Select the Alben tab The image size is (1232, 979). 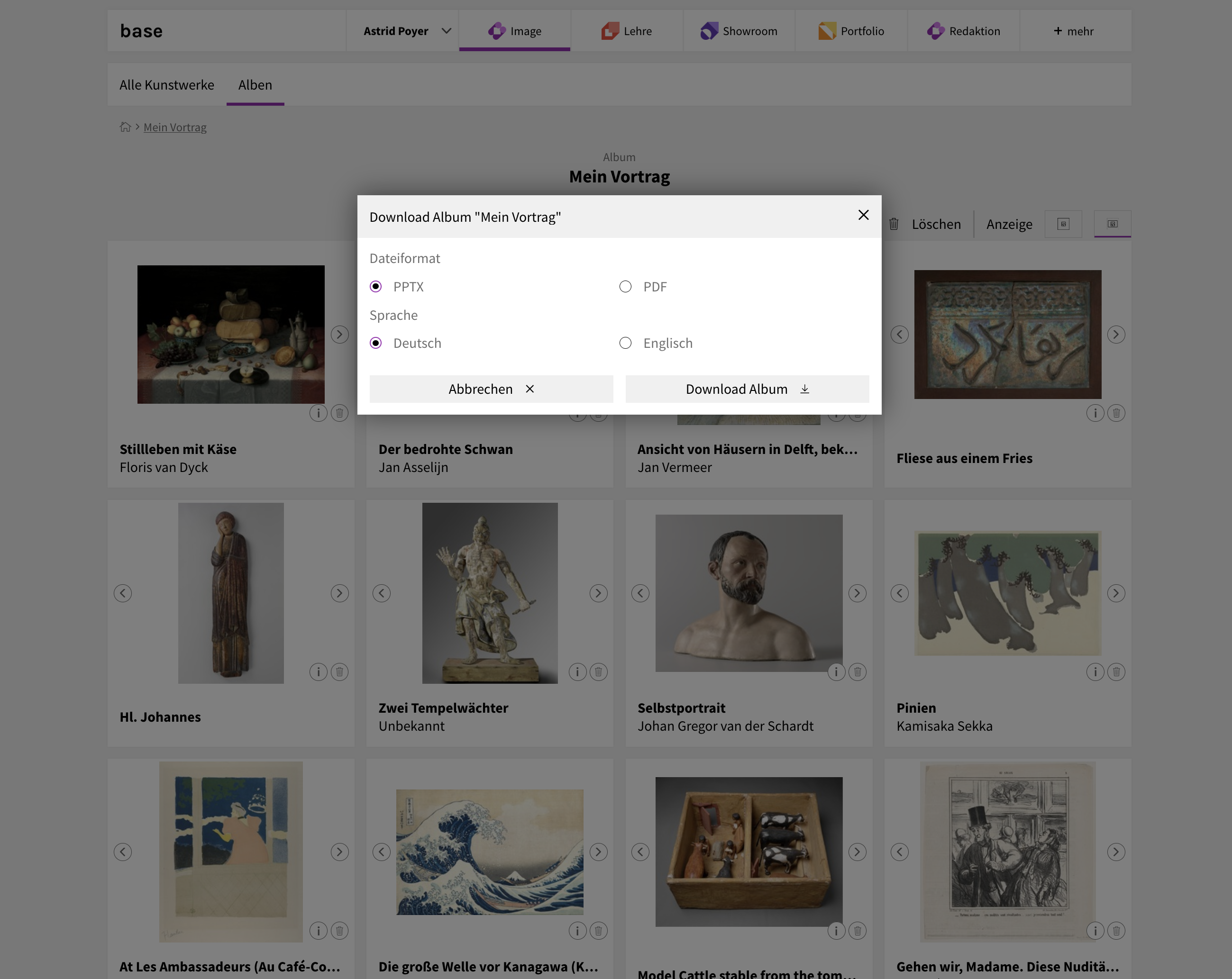(255, 84)
